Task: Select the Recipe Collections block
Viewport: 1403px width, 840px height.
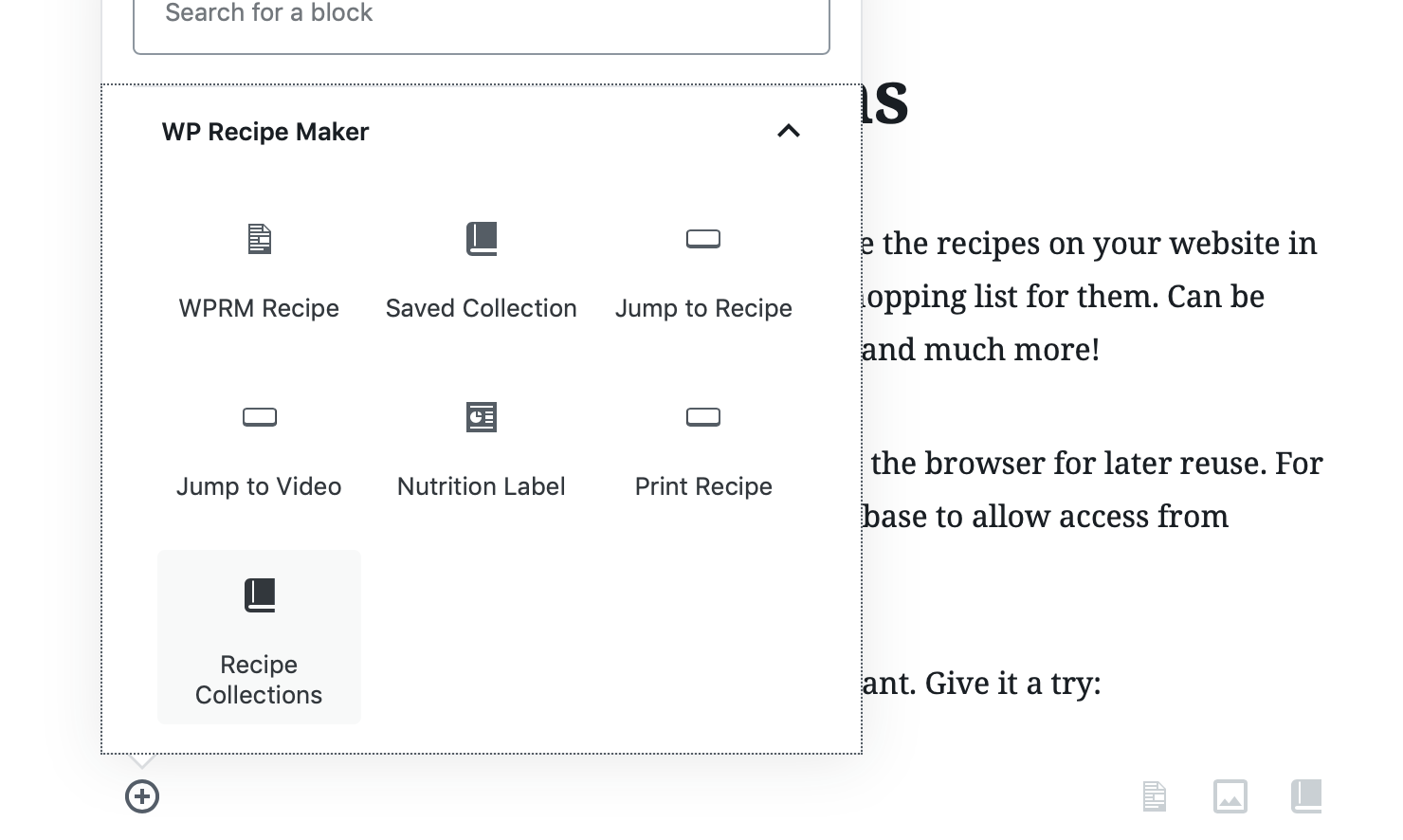Action: (x=259, y=637)
